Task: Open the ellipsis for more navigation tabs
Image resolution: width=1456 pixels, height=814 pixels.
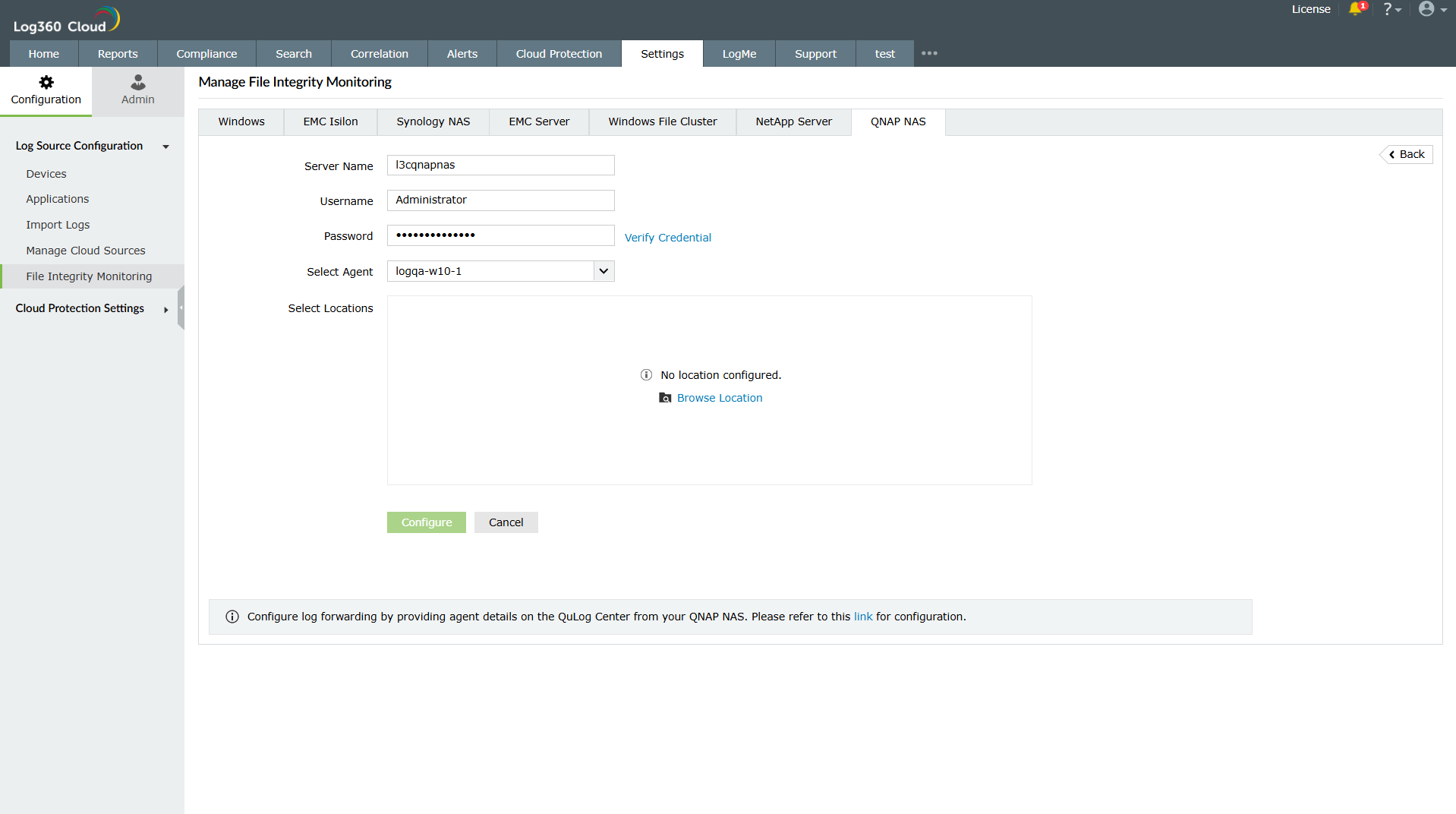Action: 929,53
